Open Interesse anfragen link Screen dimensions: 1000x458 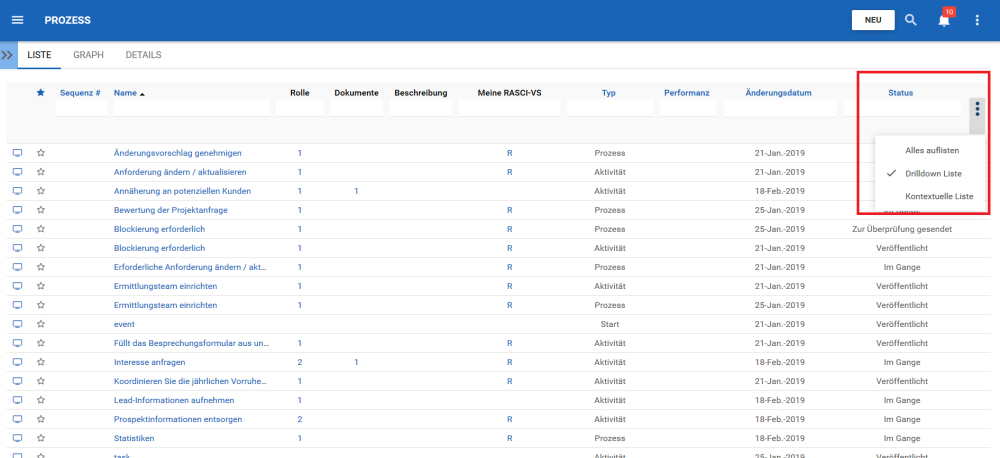[149, 362]
